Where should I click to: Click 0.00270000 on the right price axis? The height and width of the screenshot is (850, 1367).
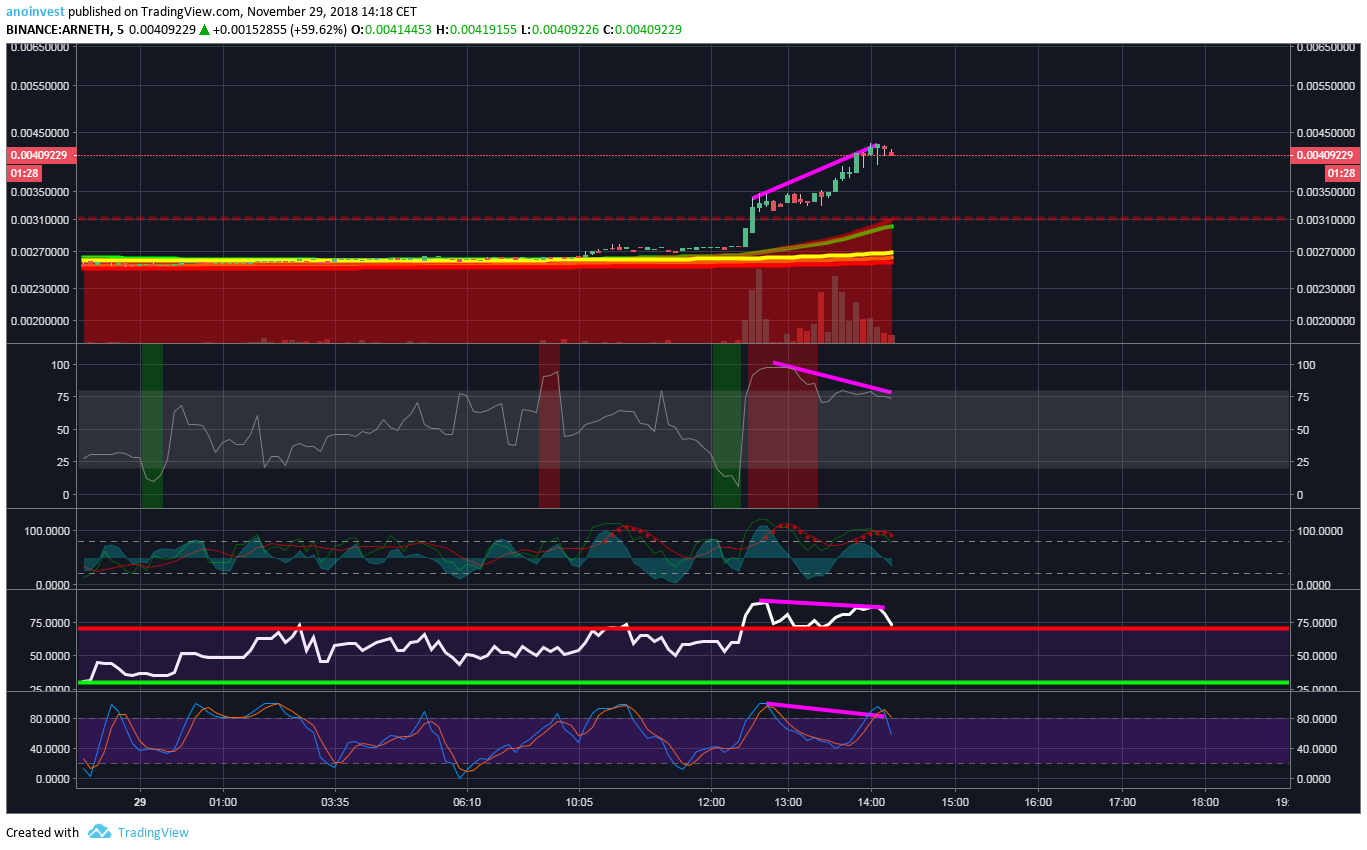pos(1325,253)
